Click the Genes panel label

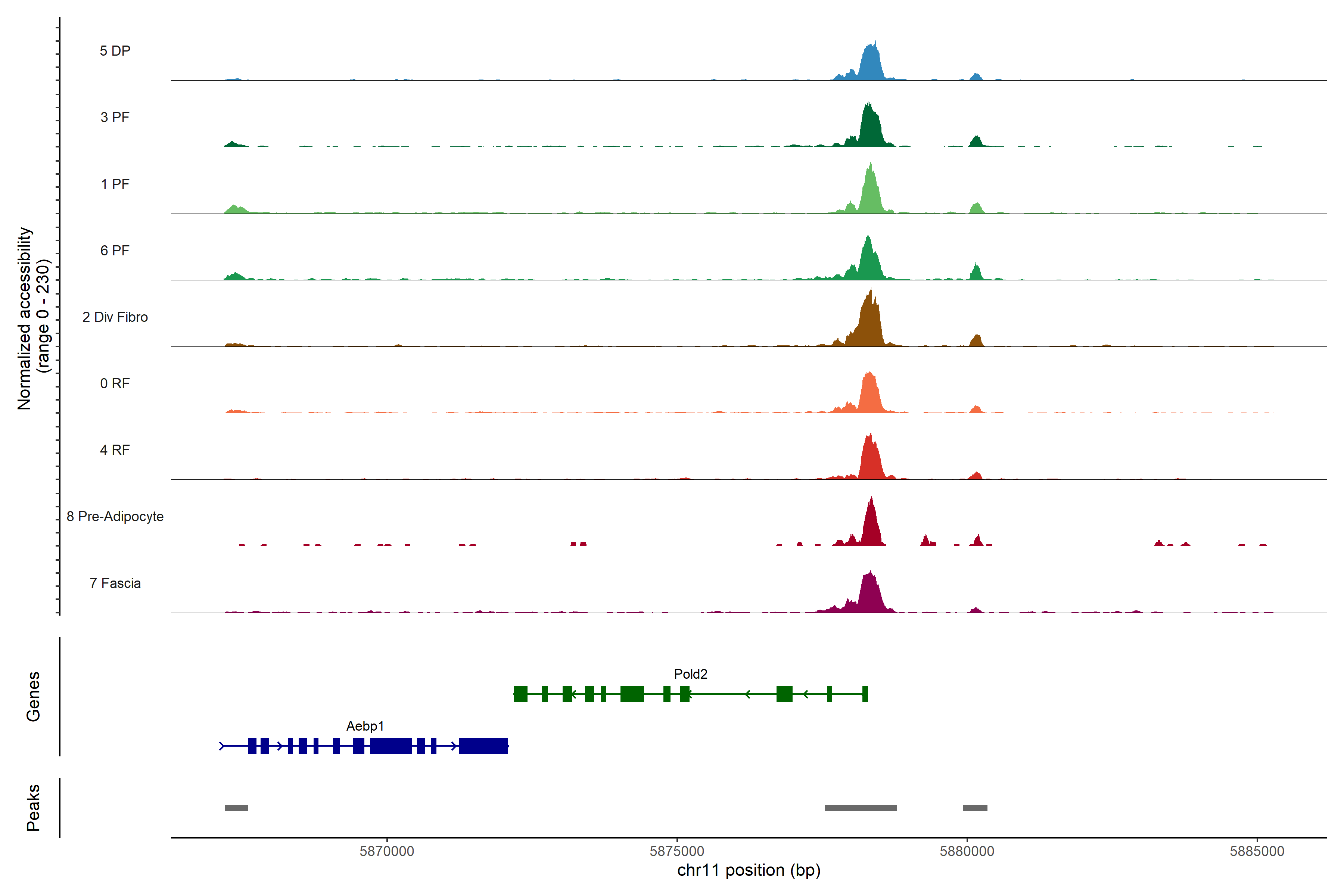33,697
